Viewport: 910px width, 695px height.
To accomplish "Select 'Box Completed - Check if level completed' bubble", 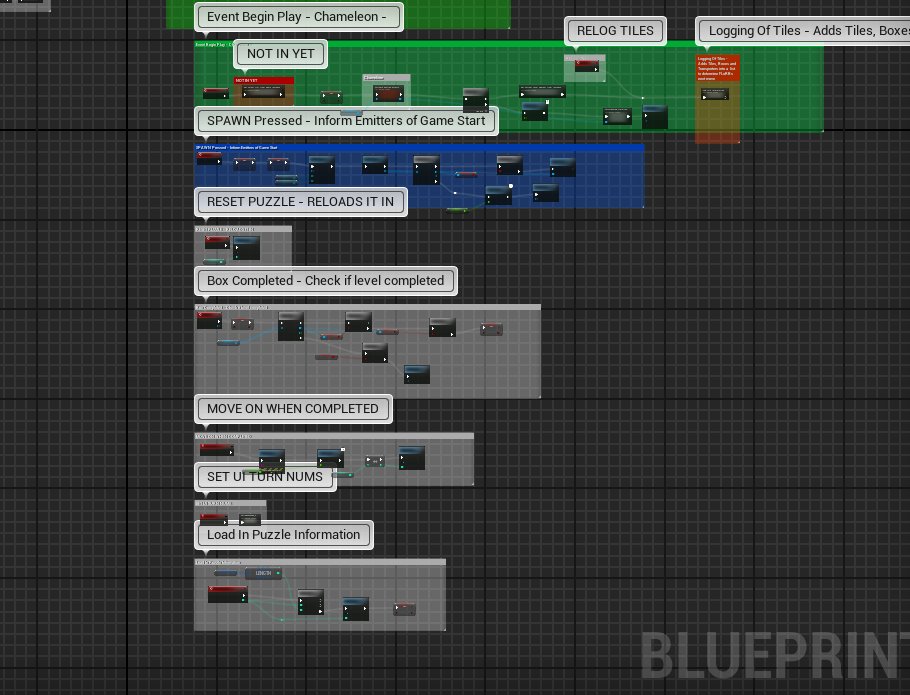I will pyautogui.click(x=326, y=281).
